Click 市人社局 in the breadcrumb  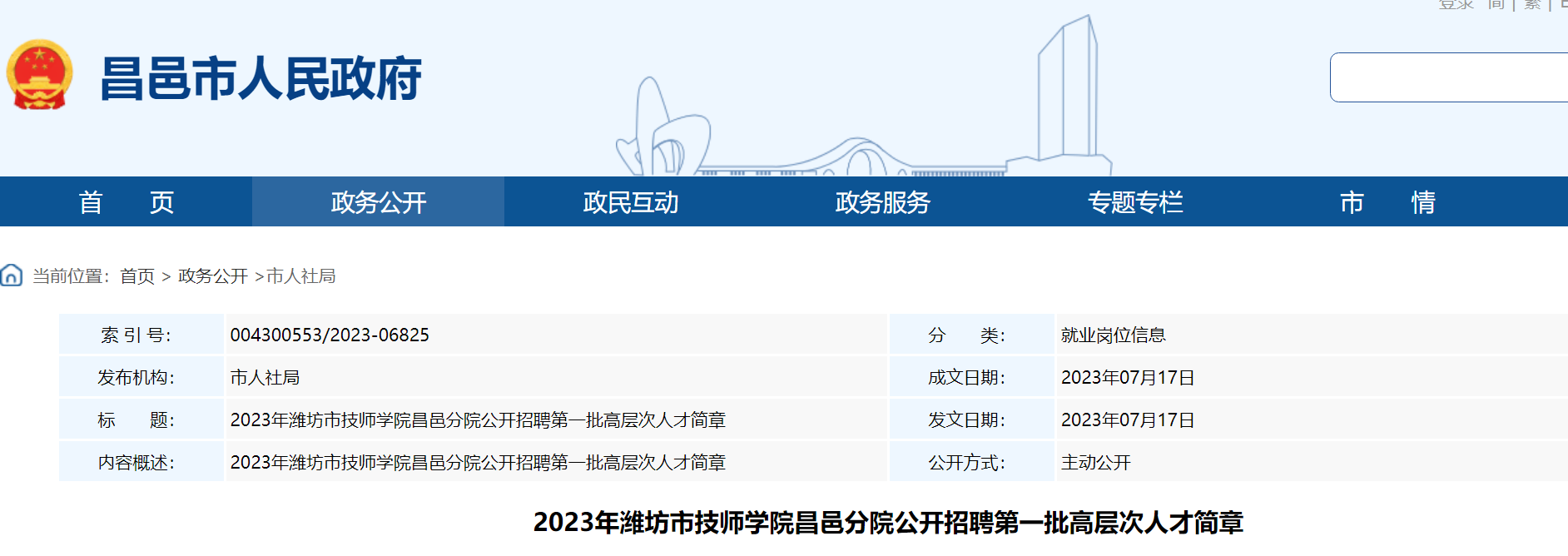click(x=301, y=276)
